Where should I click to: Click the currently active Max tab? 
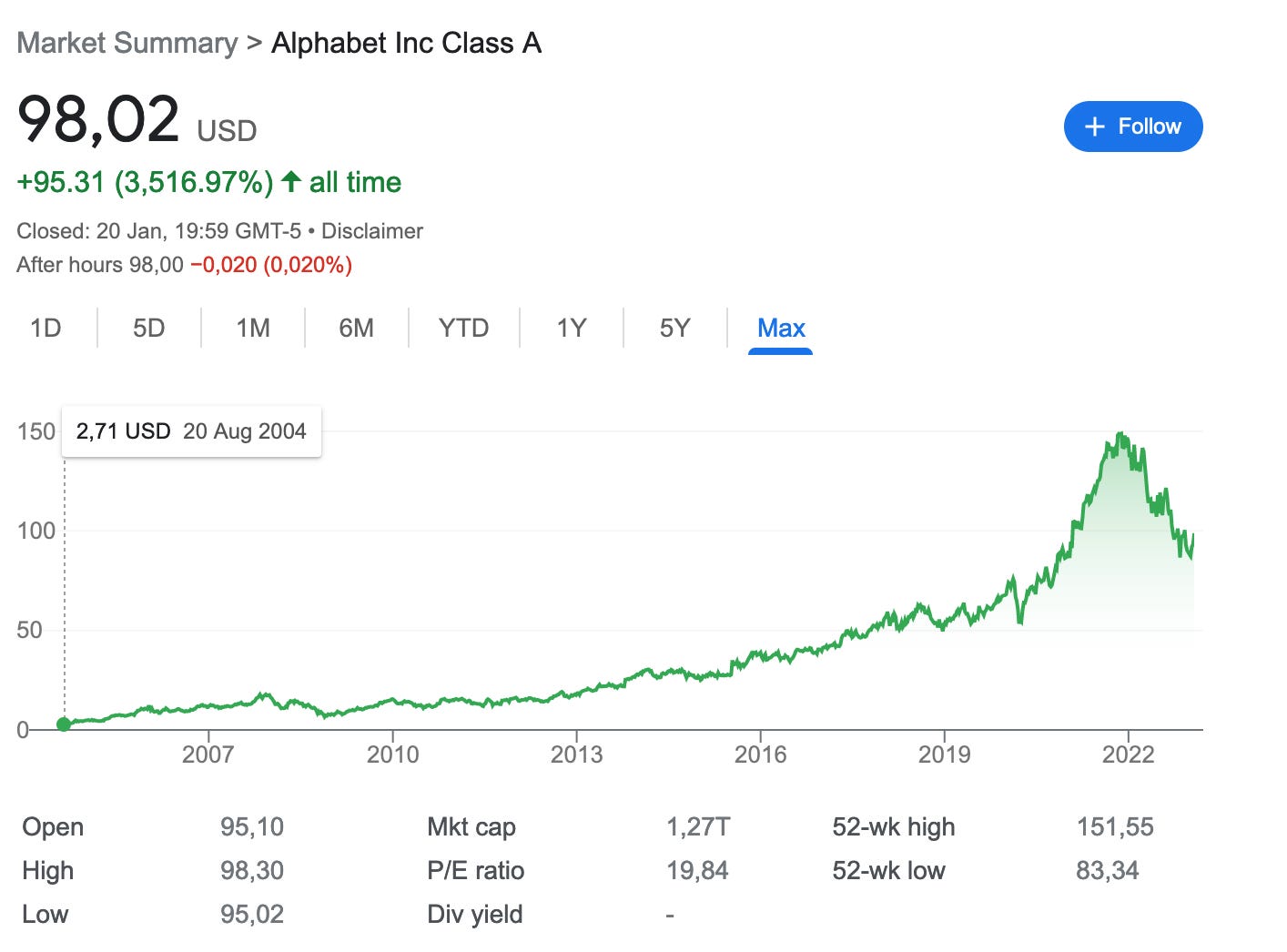(780, 329)
